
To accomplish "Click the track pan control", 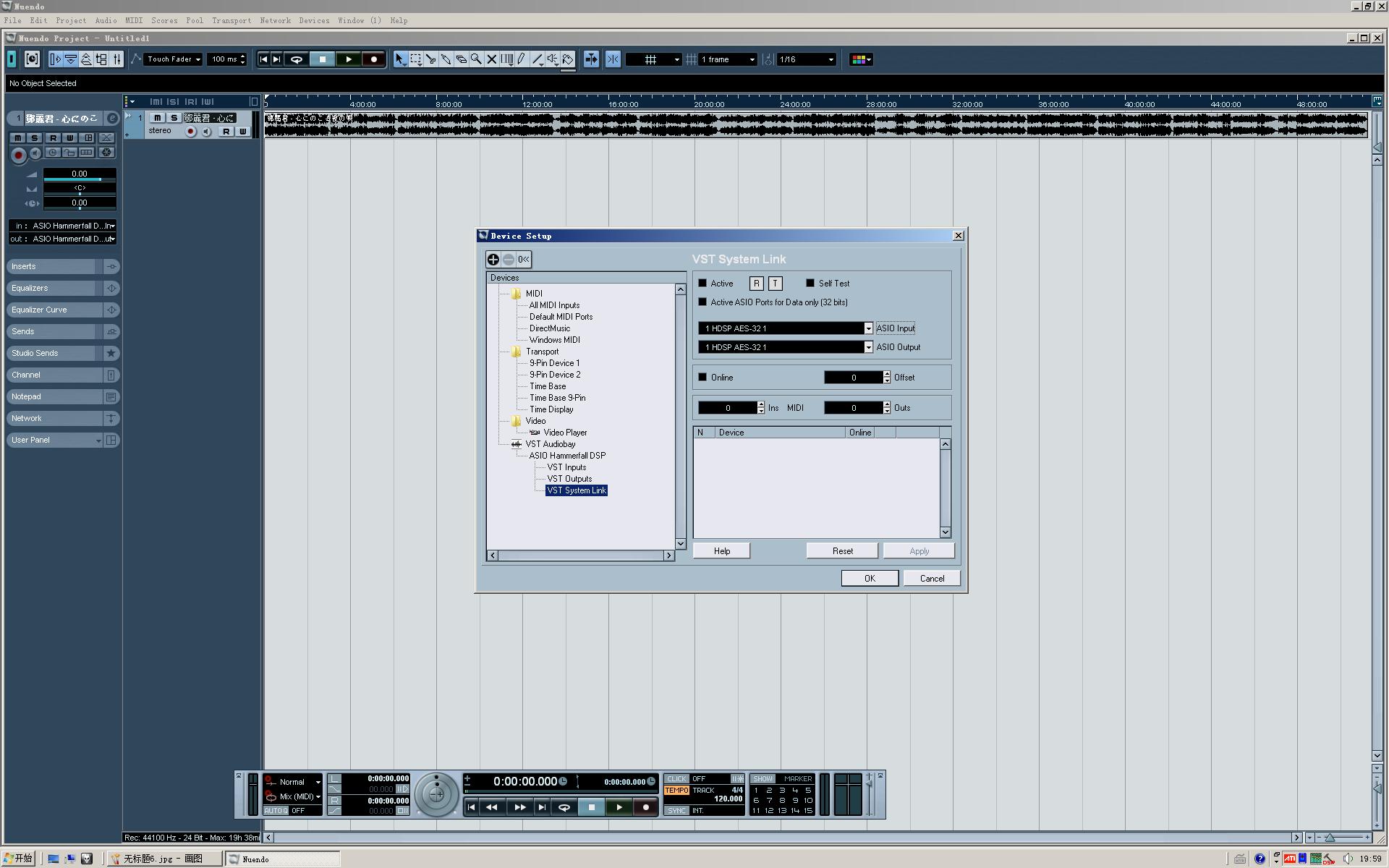I will (80, 188).
